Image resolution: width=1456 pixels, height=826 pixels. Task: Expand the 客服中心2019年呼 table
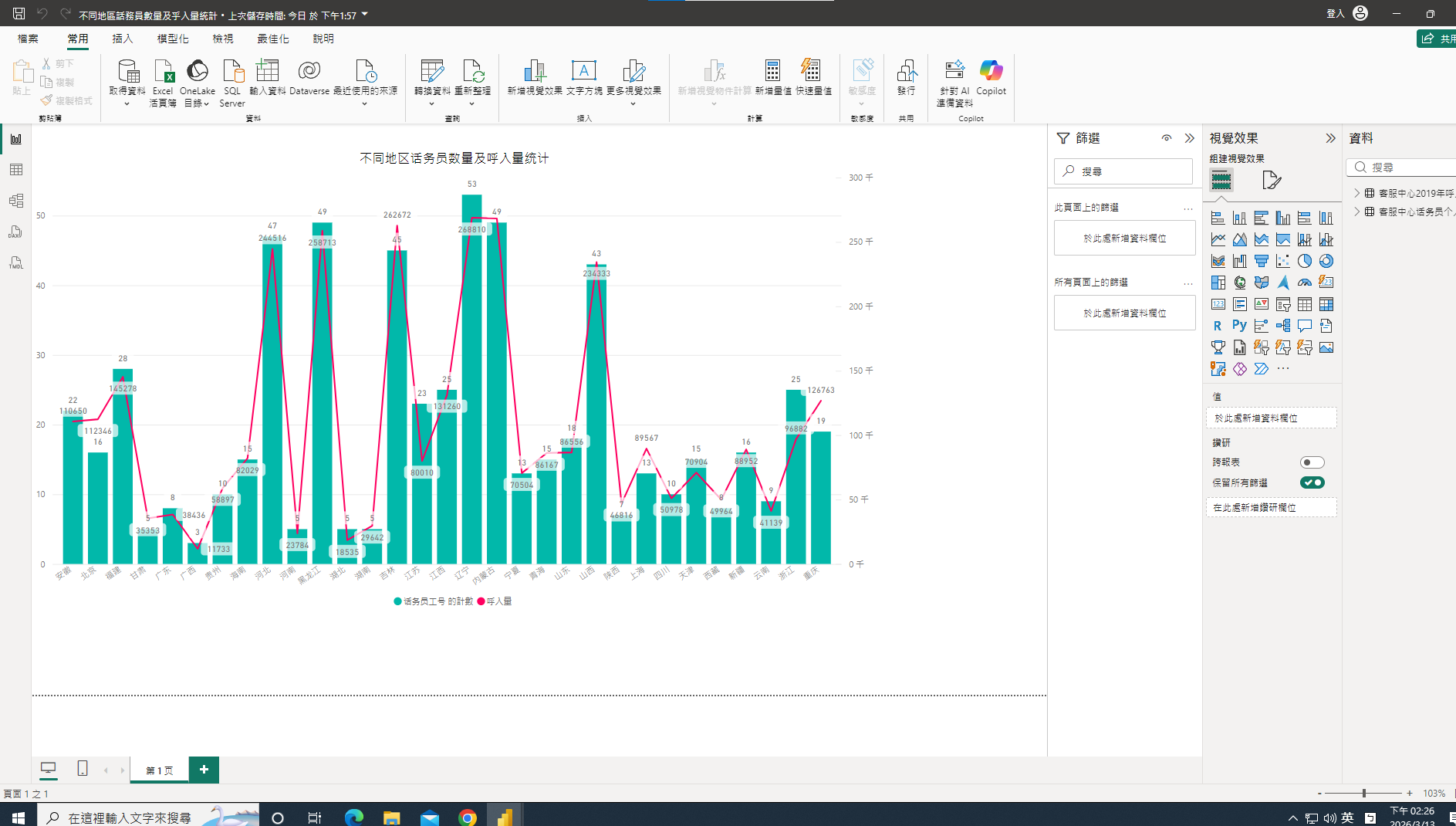pyautogui.click(x=1357, y=193)
